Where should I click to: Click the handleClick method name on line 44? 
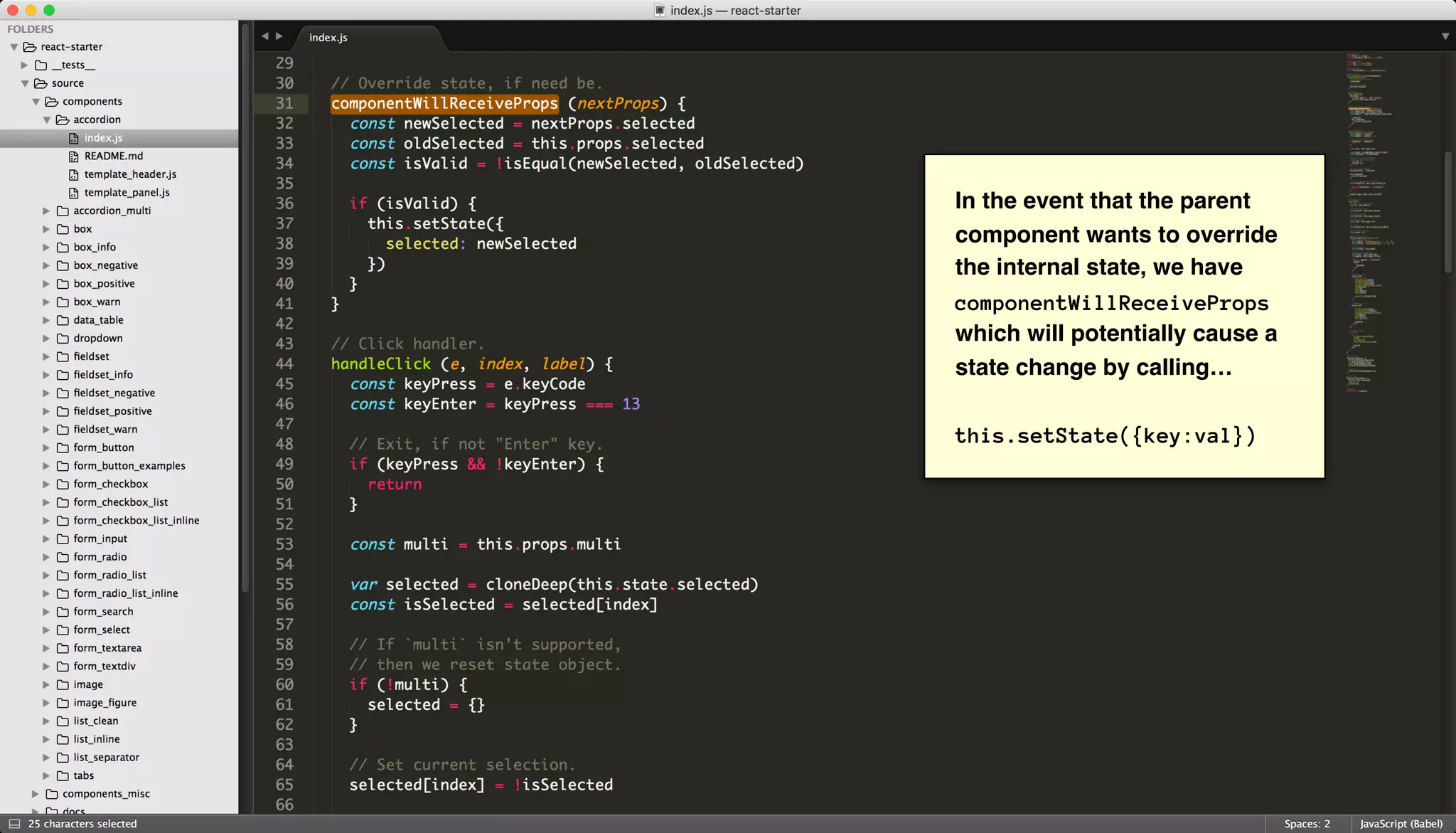coord(380,364)
